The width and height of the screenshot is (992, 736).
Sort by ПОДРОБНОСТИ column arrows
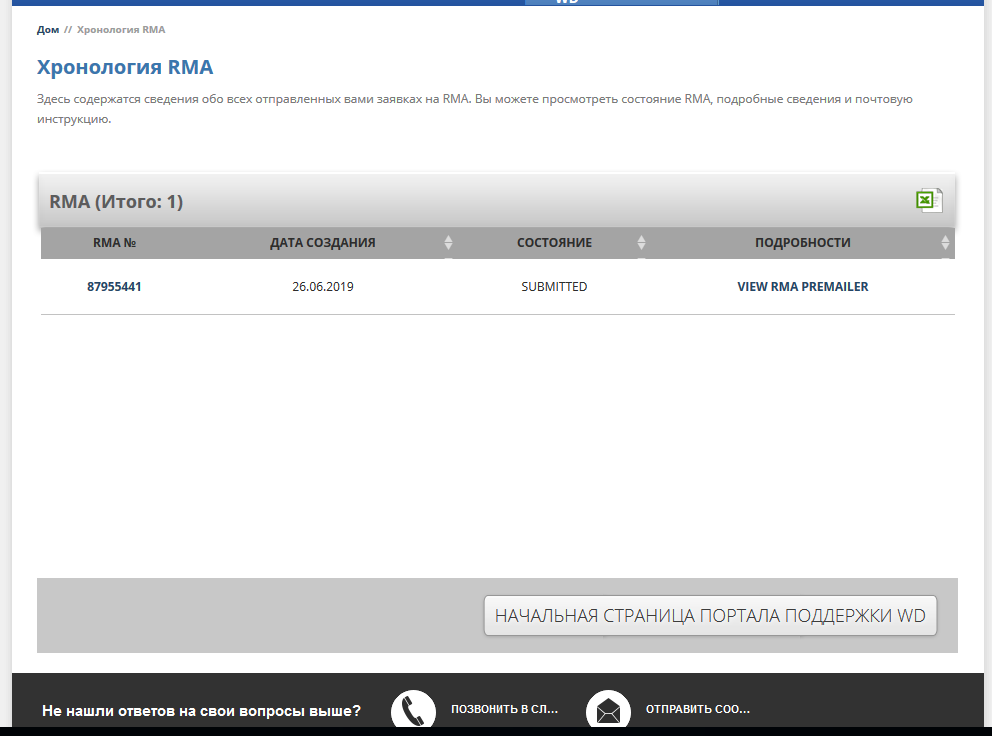click(x=945, y=242)
